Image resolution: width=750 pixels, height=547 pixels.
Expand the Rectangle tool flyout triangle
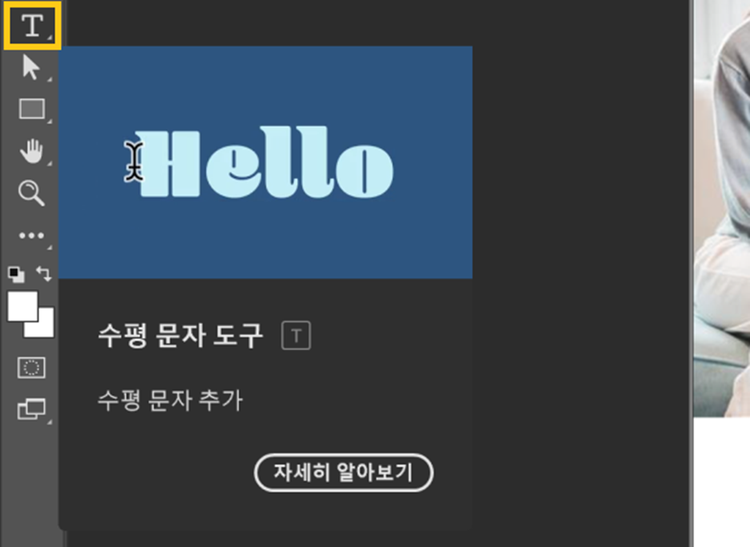[x=49, y=121]
